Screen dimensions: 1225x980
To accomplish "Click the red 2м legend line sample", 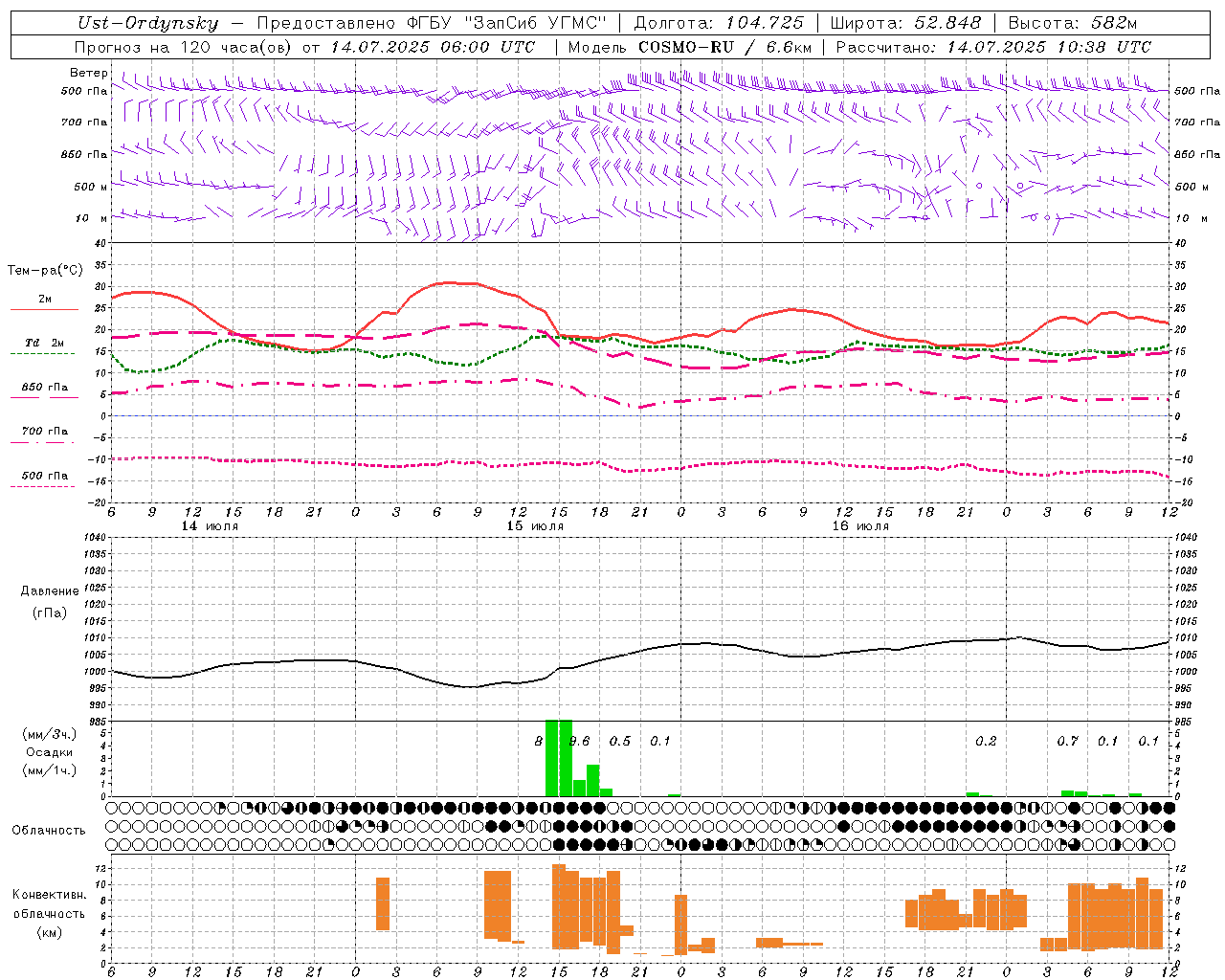I will [44, 309].
